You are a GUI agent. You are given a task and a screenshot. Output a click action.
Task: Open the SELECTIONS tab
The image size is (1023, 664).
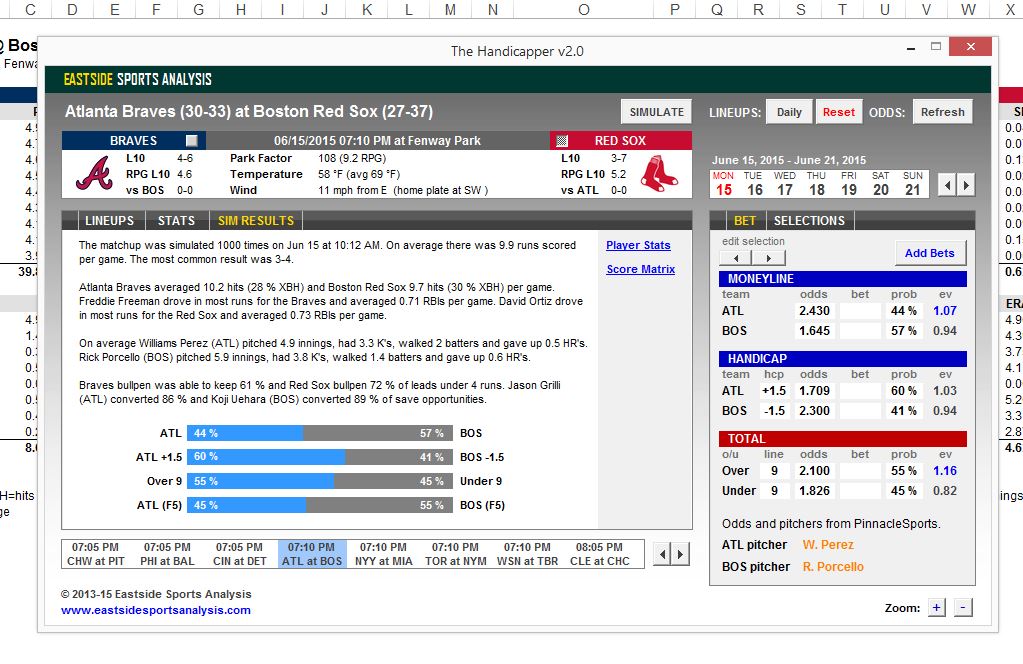(x=809, y=221)
